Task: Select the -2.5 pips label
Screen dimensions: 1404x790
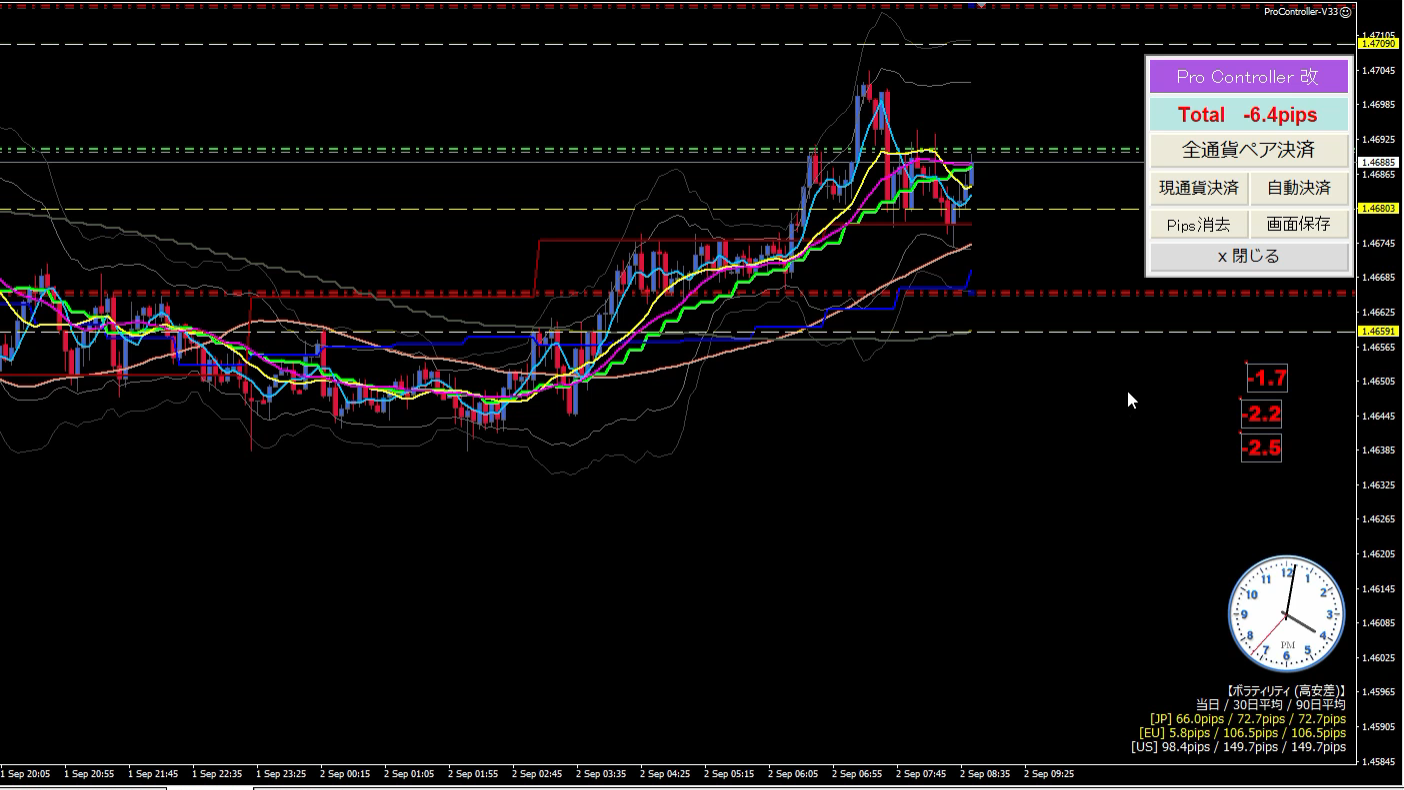Action: [1261, 448]
